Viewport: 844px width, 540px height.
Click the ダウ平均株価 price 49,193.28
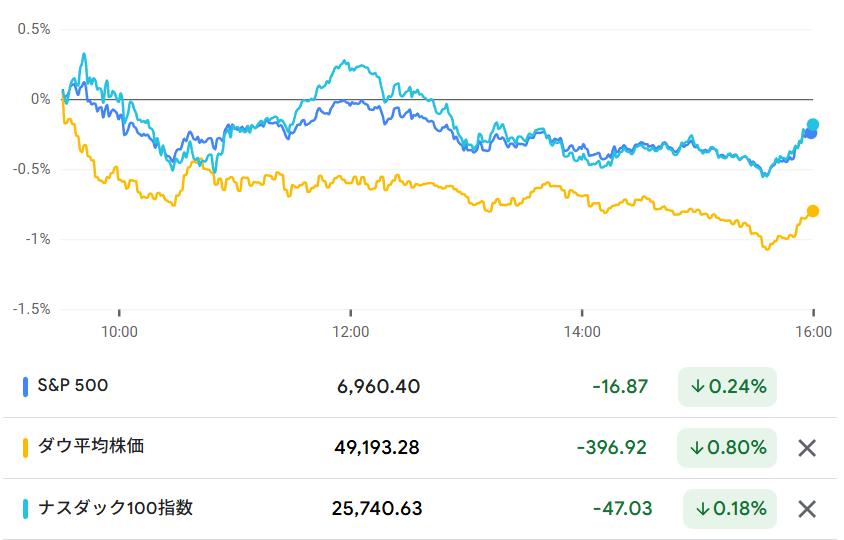click(377, 448)
